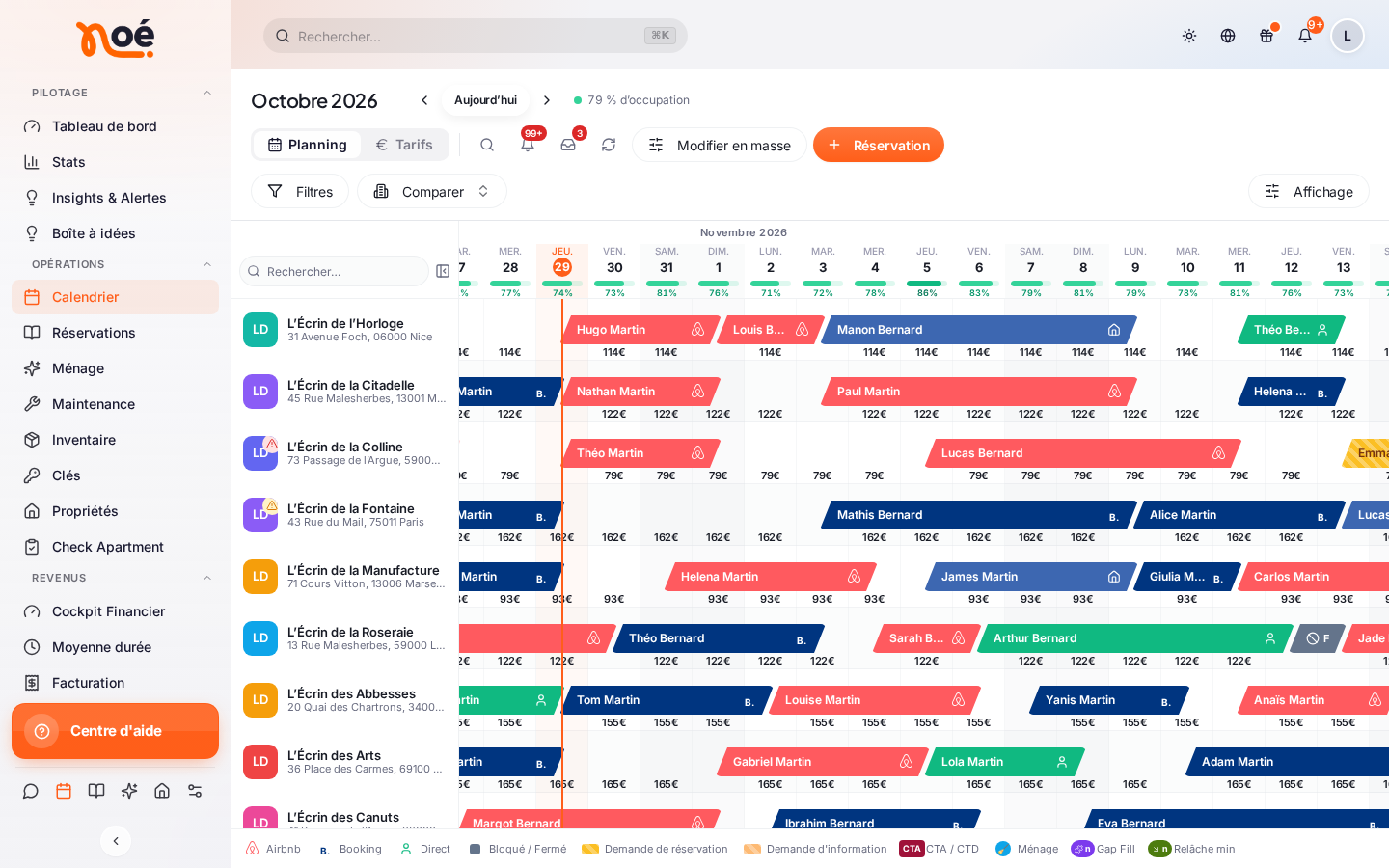Open Manon Bernard's booking bar
Screen dimensions: 1389x868
point(978,330)
